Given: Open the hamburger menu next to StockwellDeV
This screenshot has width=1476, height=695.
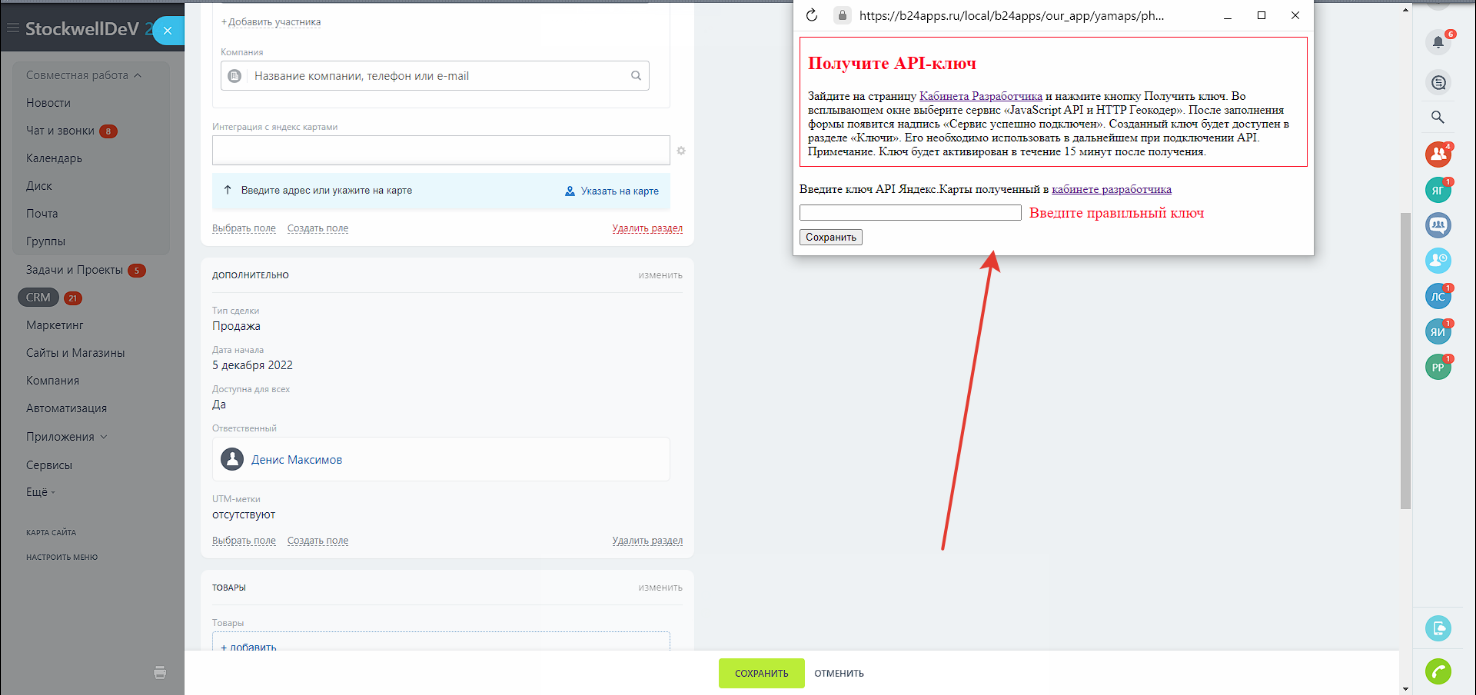Looking at the screenshot, I should [13, 29].
